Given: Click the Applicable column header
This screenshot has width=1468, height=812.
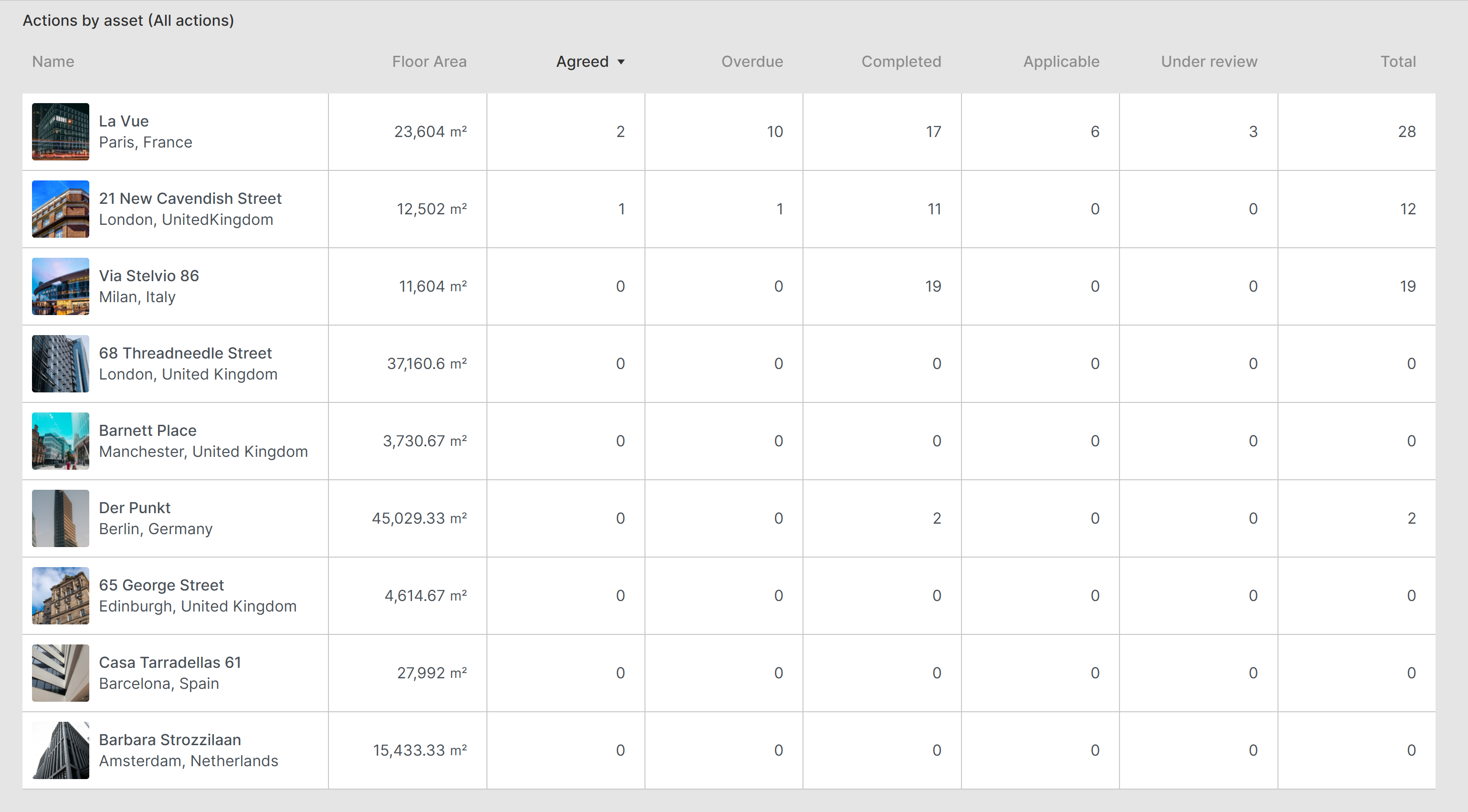Looking at the screenshot, I should click(x=1060, y=62).
